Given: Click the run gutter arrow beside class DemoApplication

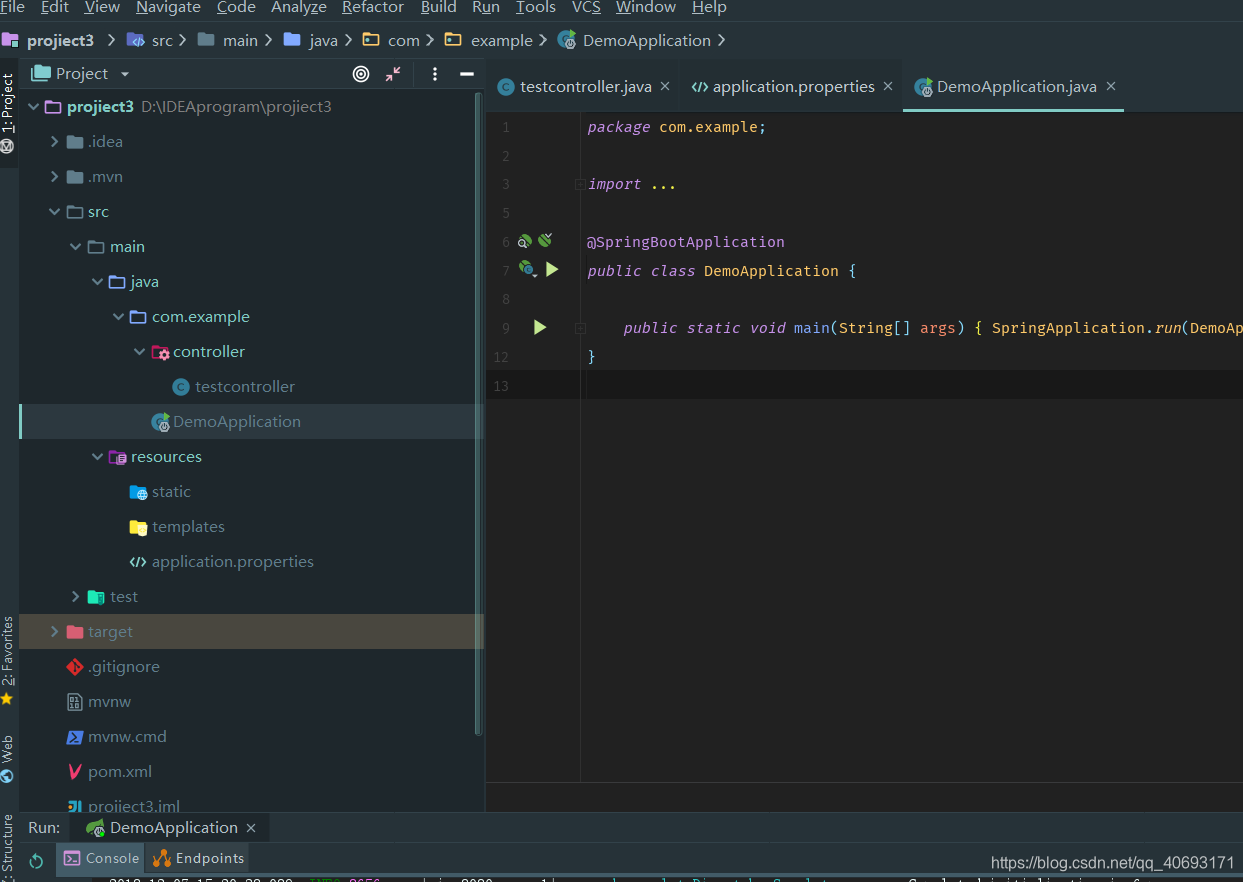Looking at the screenshot, I should pyautogui.click(x=552, y=270).
